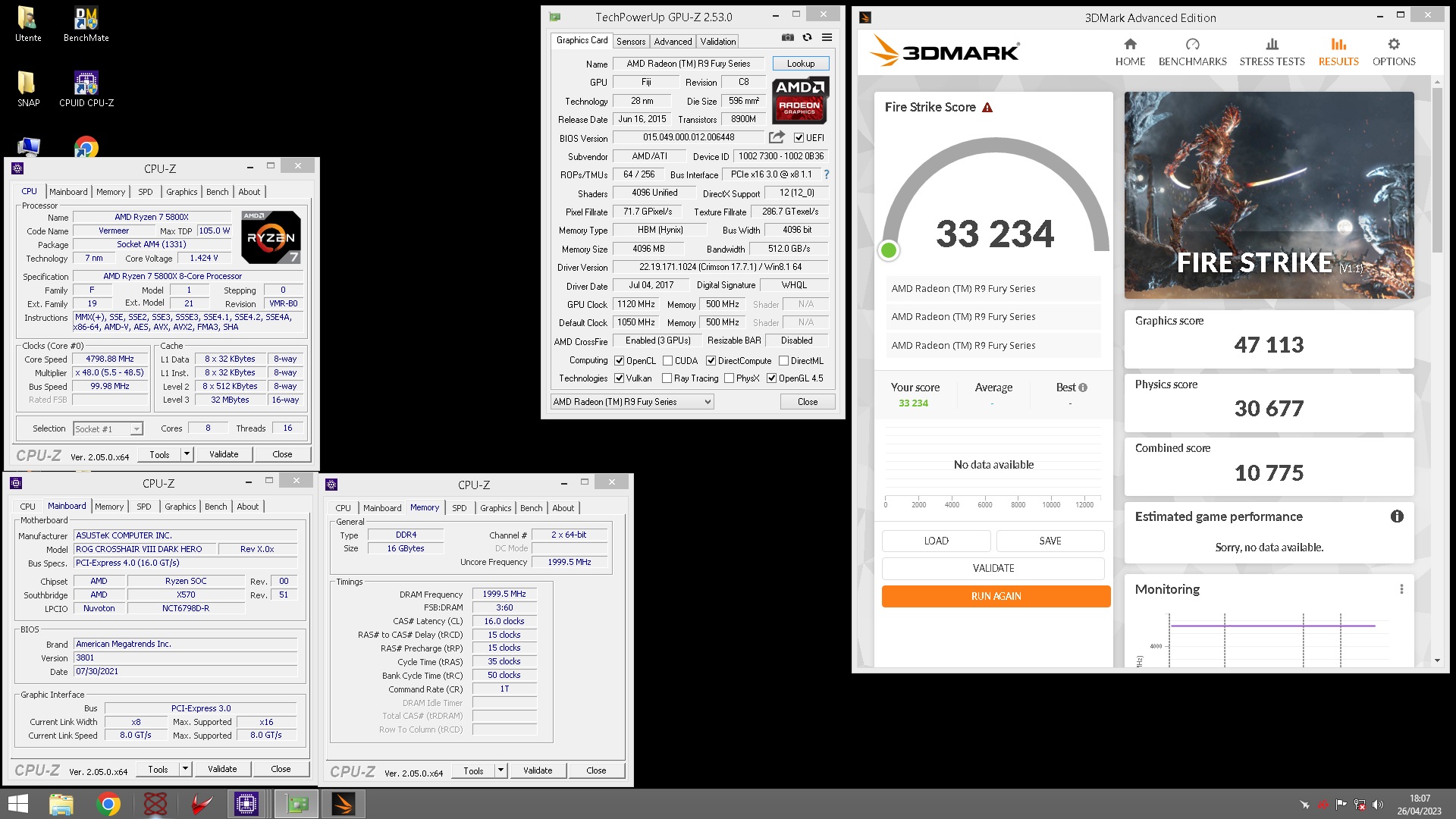
Task: Click the LOAD button in 3DMark
Action: (x=936, y=541)
